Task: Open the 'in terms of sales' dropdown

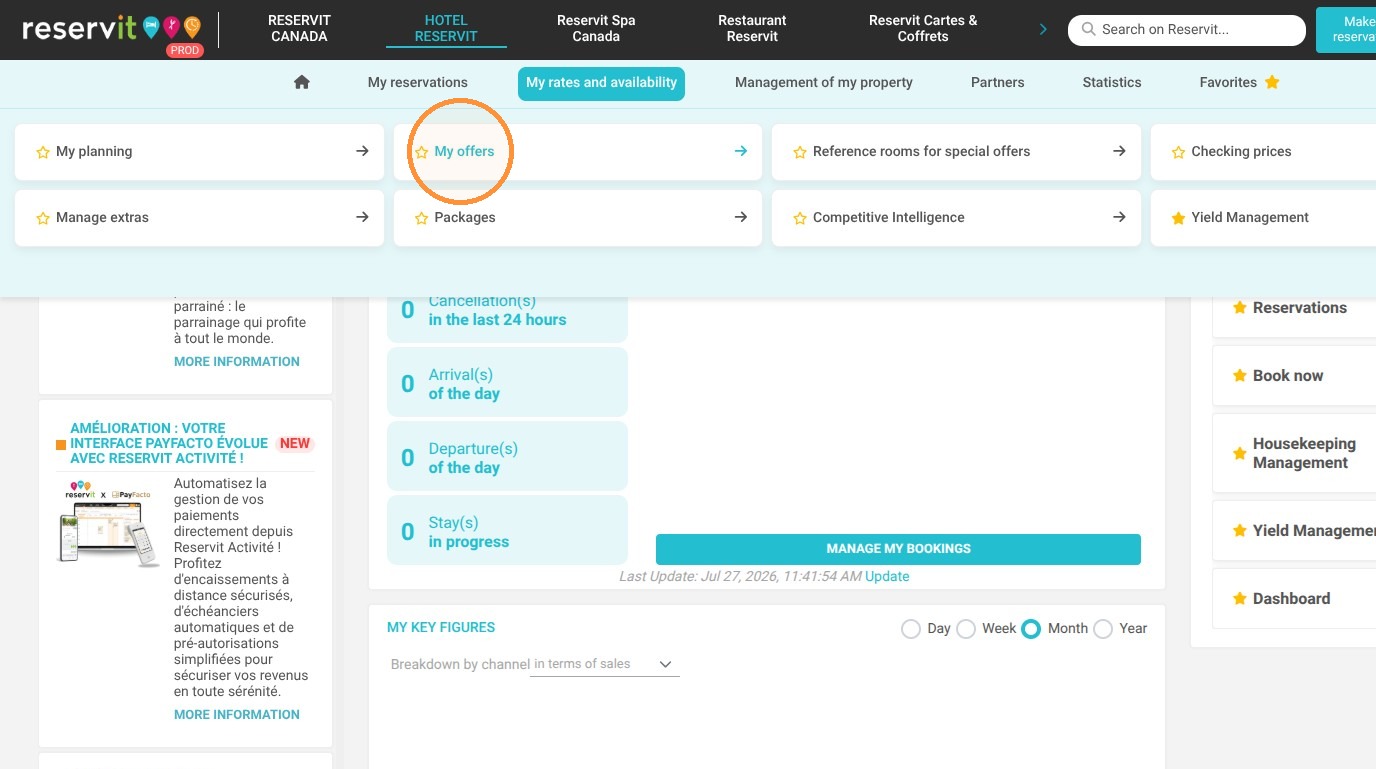Action: click(605, 664)
